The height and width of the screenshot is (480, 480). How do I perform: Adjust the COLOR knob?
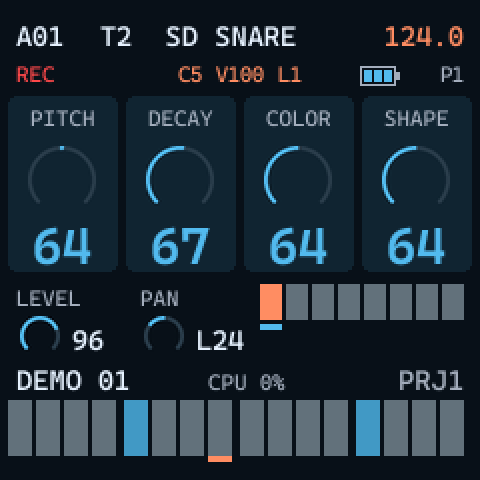pos(298,176)
